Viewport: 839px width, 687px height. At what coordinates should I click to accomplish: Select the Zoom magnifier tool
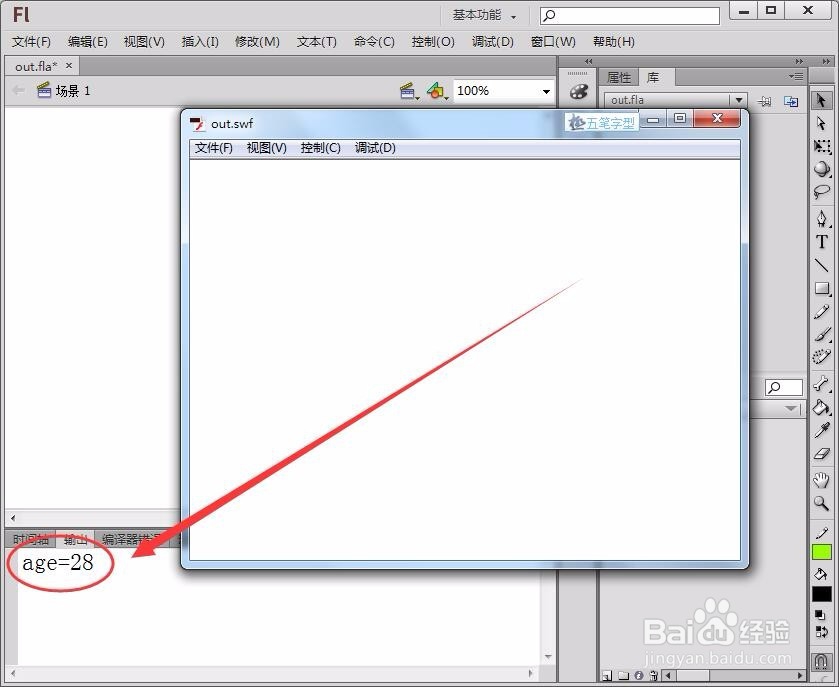[x=821, y=503]
